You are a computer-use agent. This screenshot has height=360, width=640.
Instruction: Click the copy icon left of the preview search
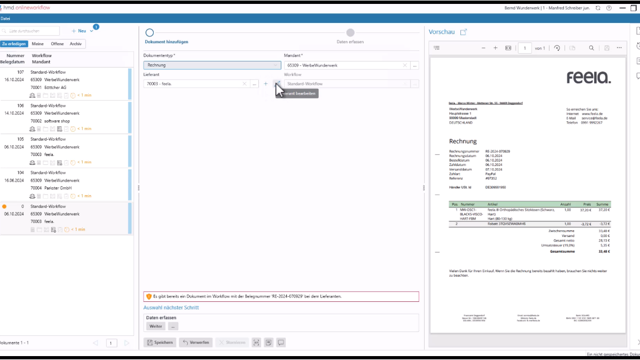[x=572, y=48]
